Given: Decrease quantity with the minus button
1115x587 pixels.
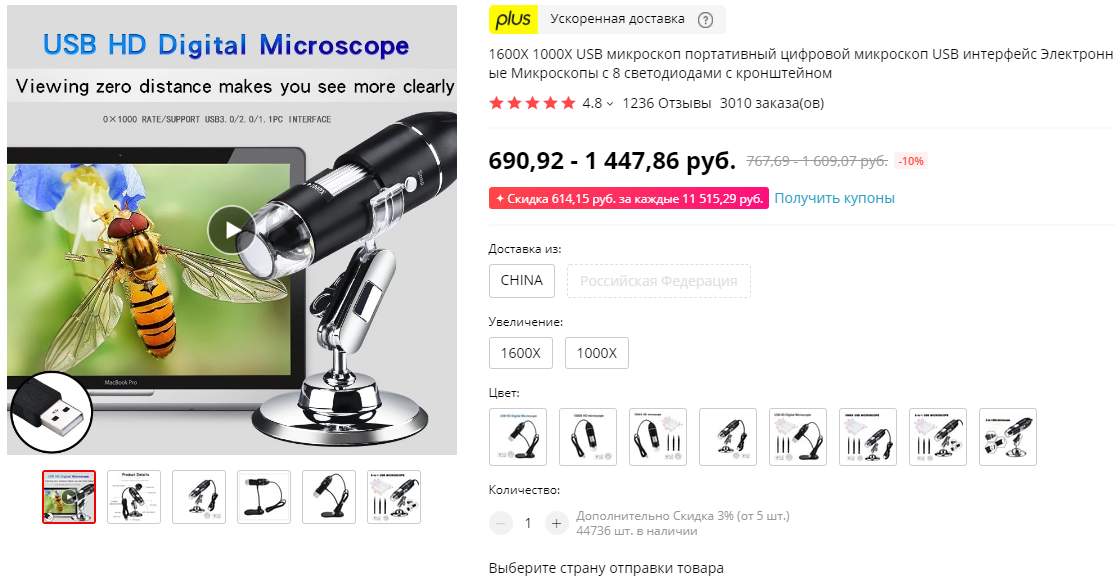Looking at the screenshot, I should (500, 524).
